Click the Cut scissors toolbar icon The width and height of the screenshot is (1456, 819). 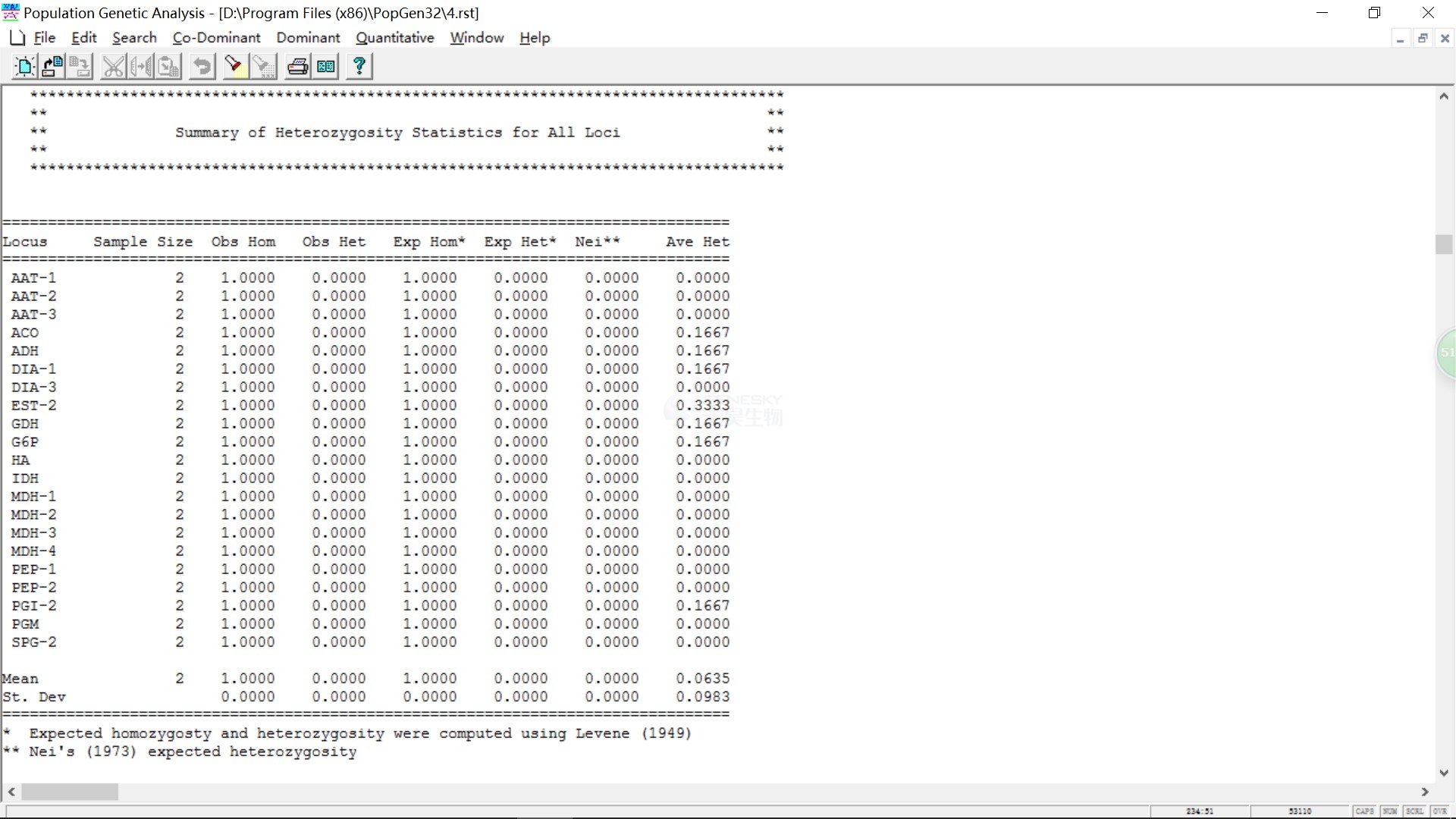click(114, 67)
